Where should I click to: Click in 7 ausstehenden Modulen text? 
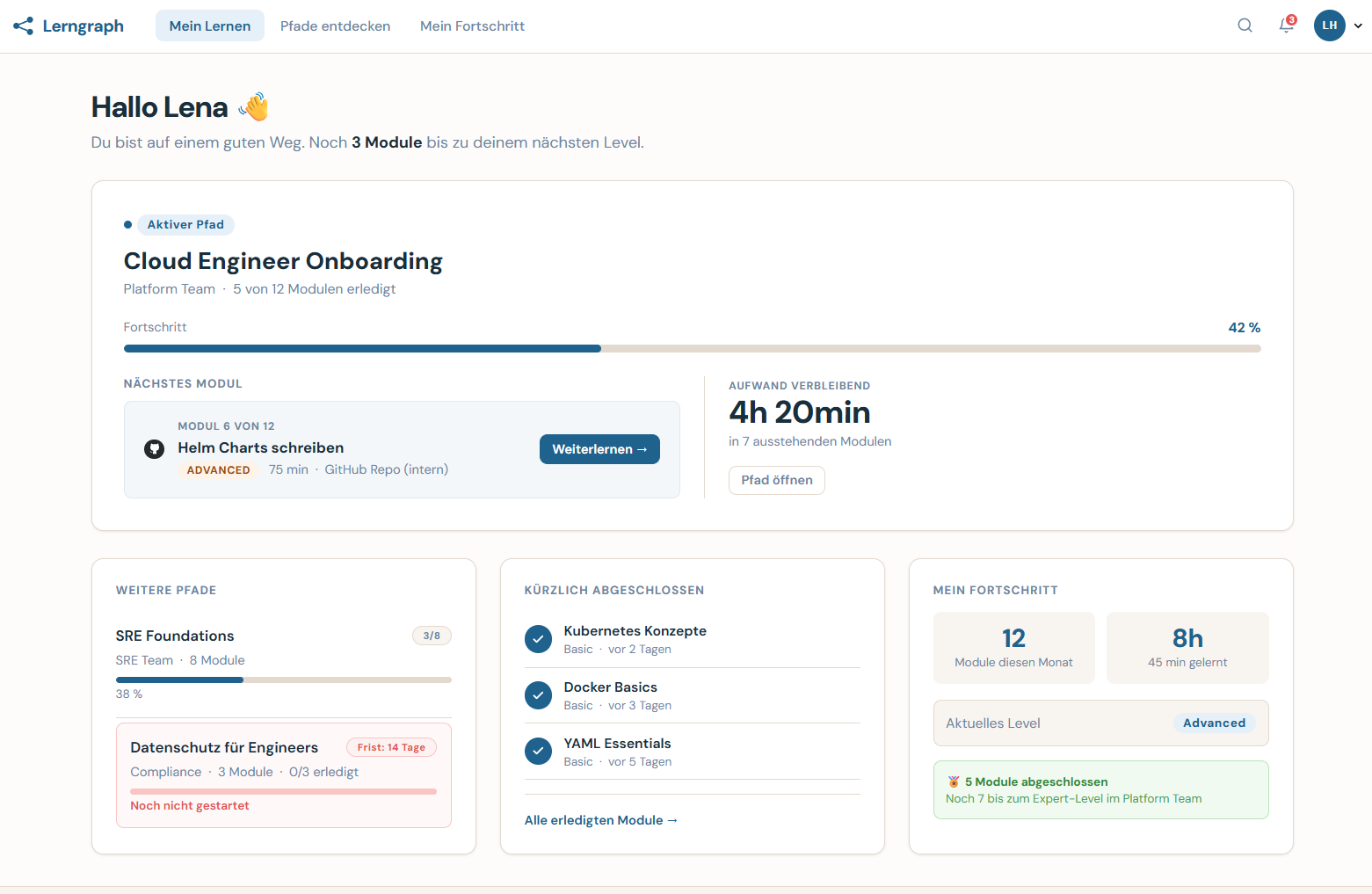[x=809, y=442]
